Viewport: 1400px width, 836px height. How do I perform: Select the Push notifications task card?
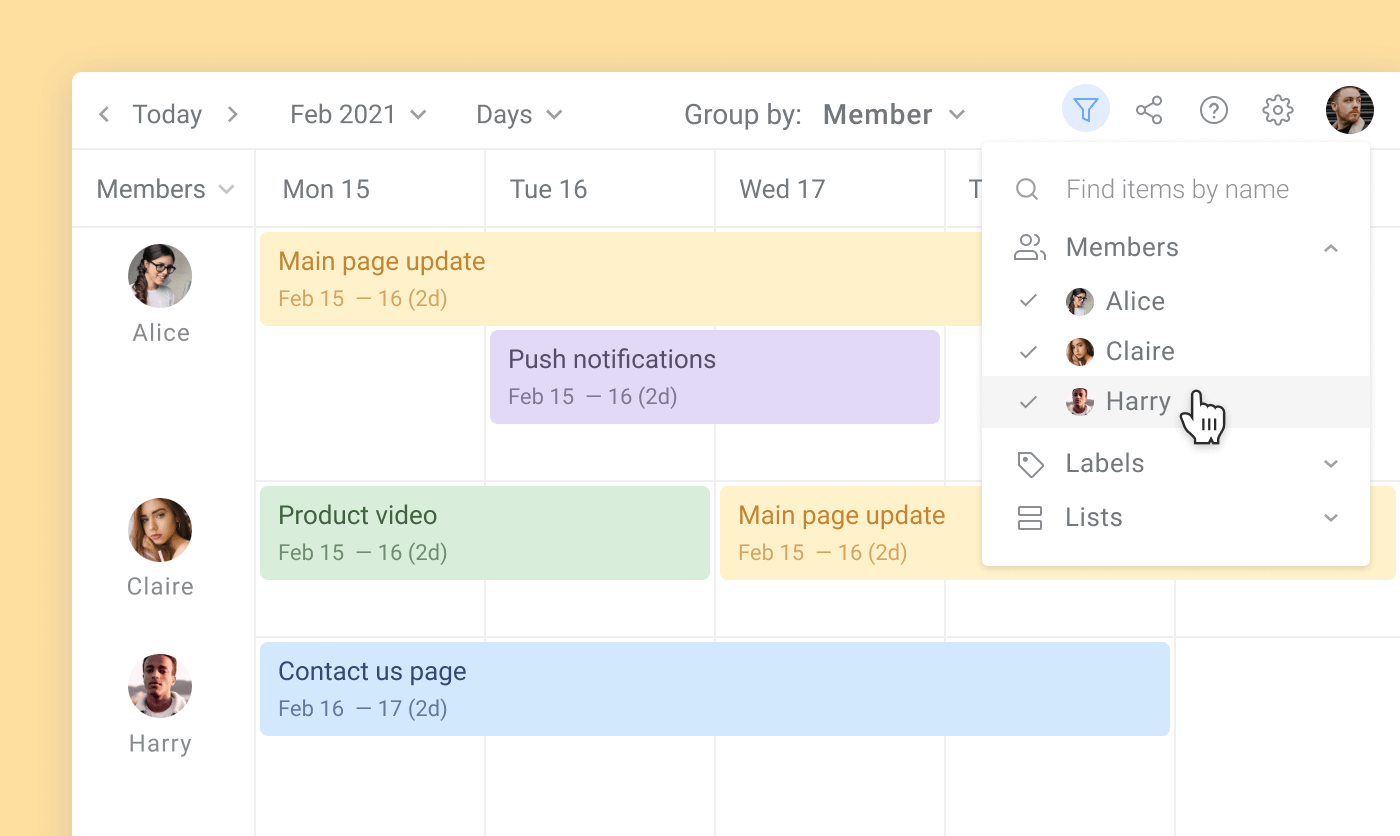tap(713, 376)
